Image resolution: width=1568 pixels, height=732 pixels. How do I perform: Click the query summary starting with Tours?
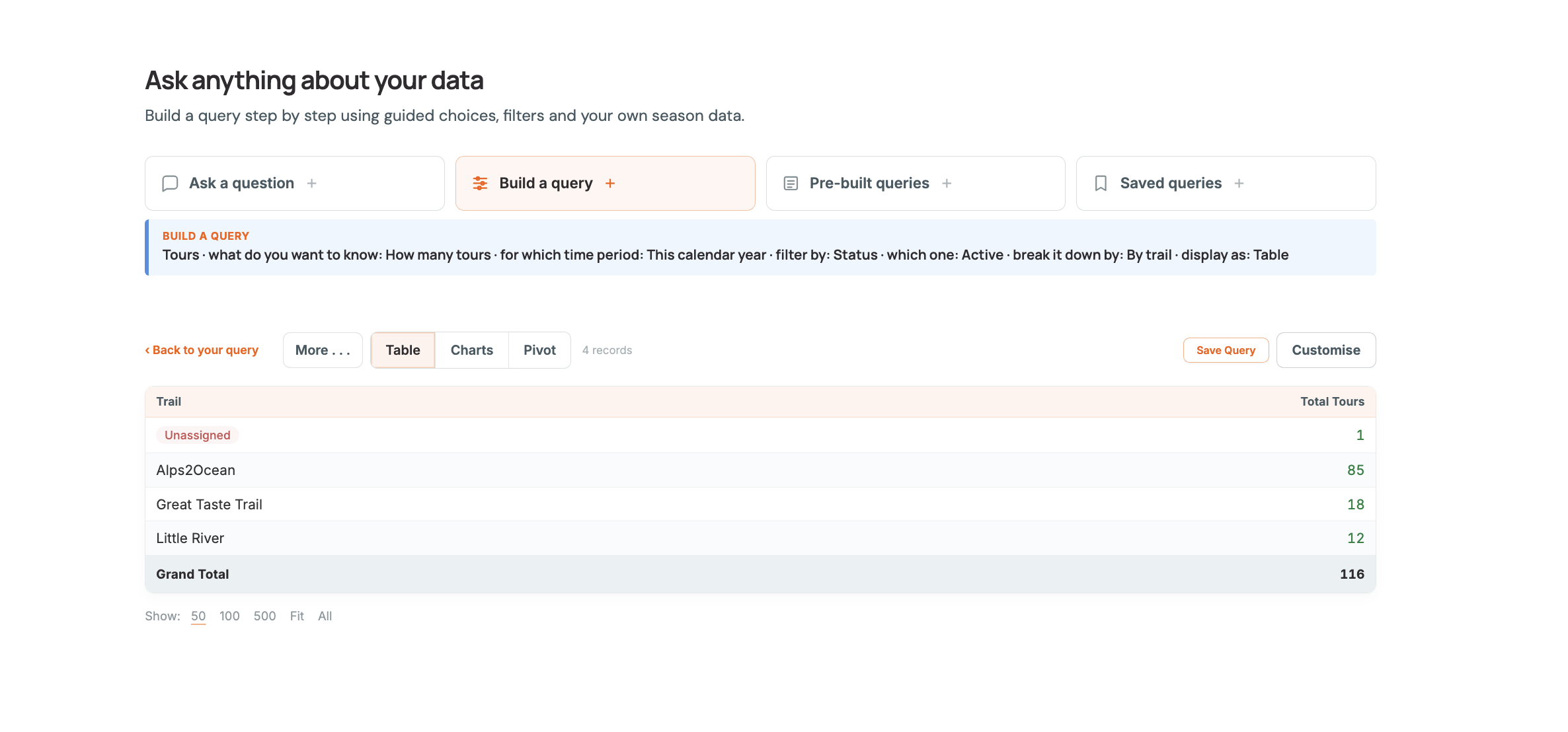coord(725,255)
